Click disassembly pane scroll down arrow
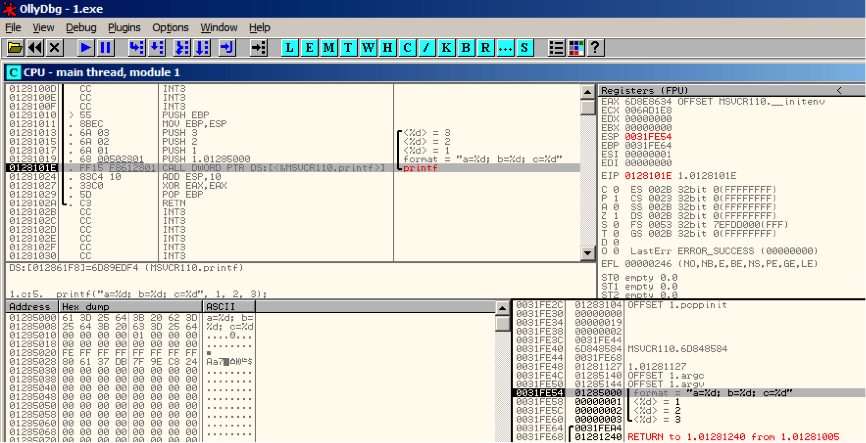 coord(588,254)
